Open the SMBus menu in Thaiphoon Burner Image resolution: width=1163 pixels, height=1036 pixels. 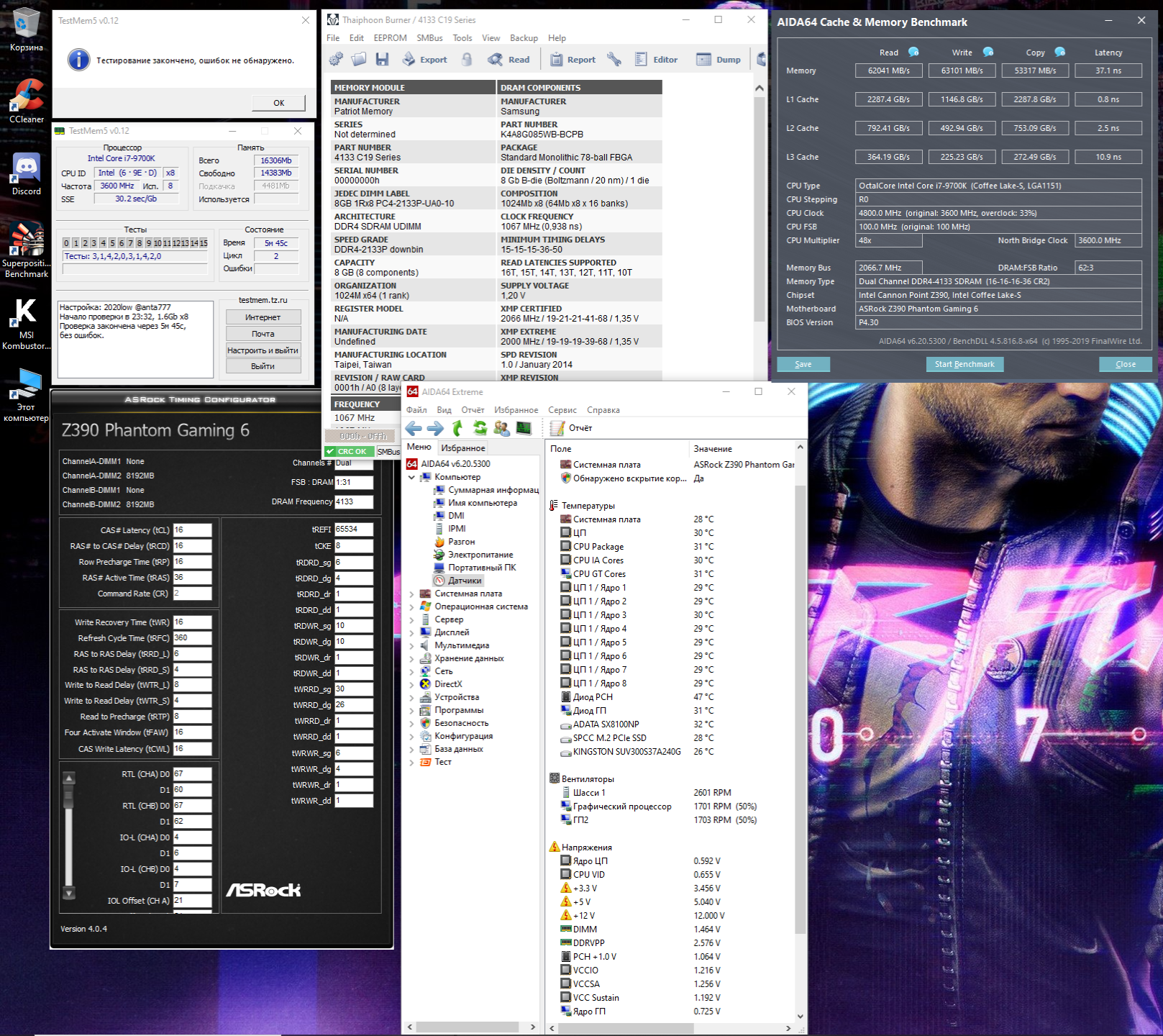pyautogui.click(x=429, y=38)
